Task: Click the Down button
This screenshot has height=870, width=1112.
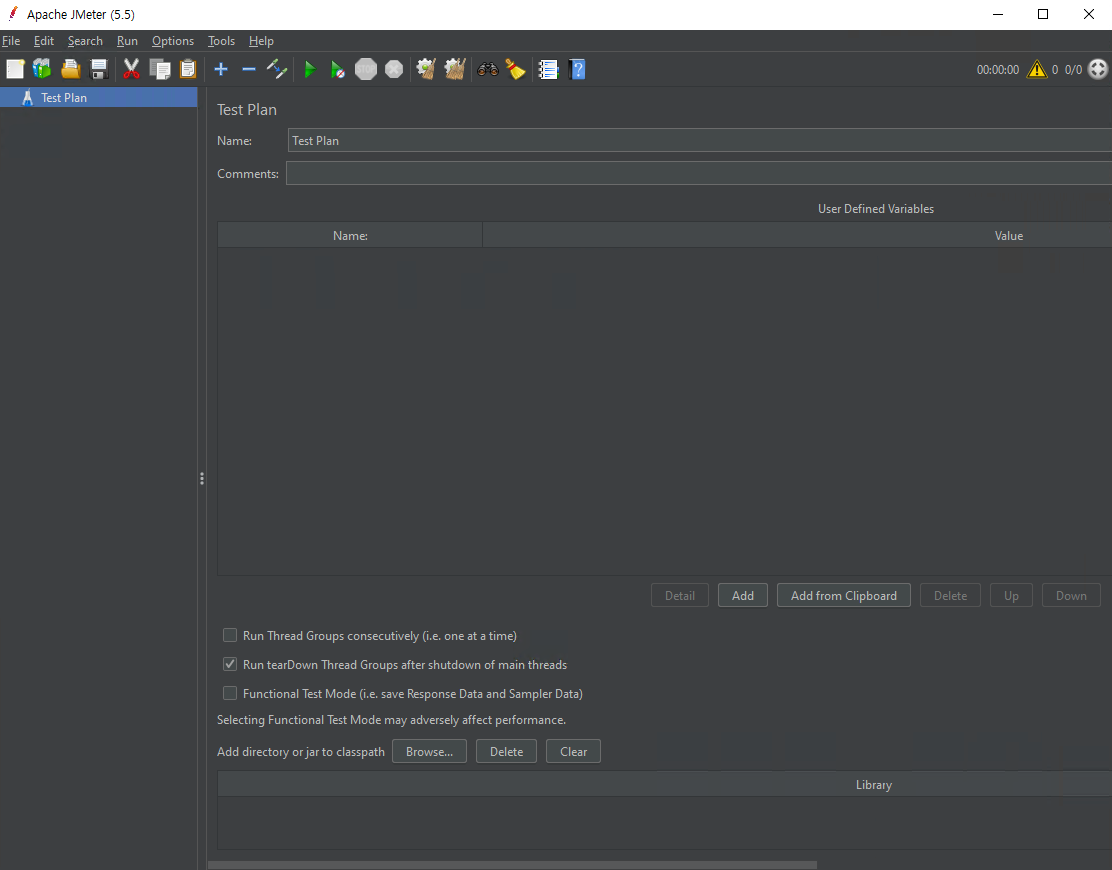Action: (1071, 596)
